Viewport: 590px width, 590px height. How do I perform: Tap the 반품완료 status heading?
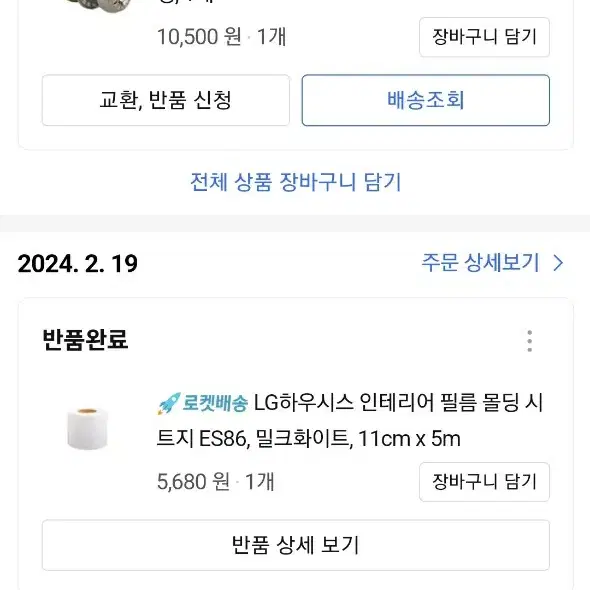click(85, 339)
